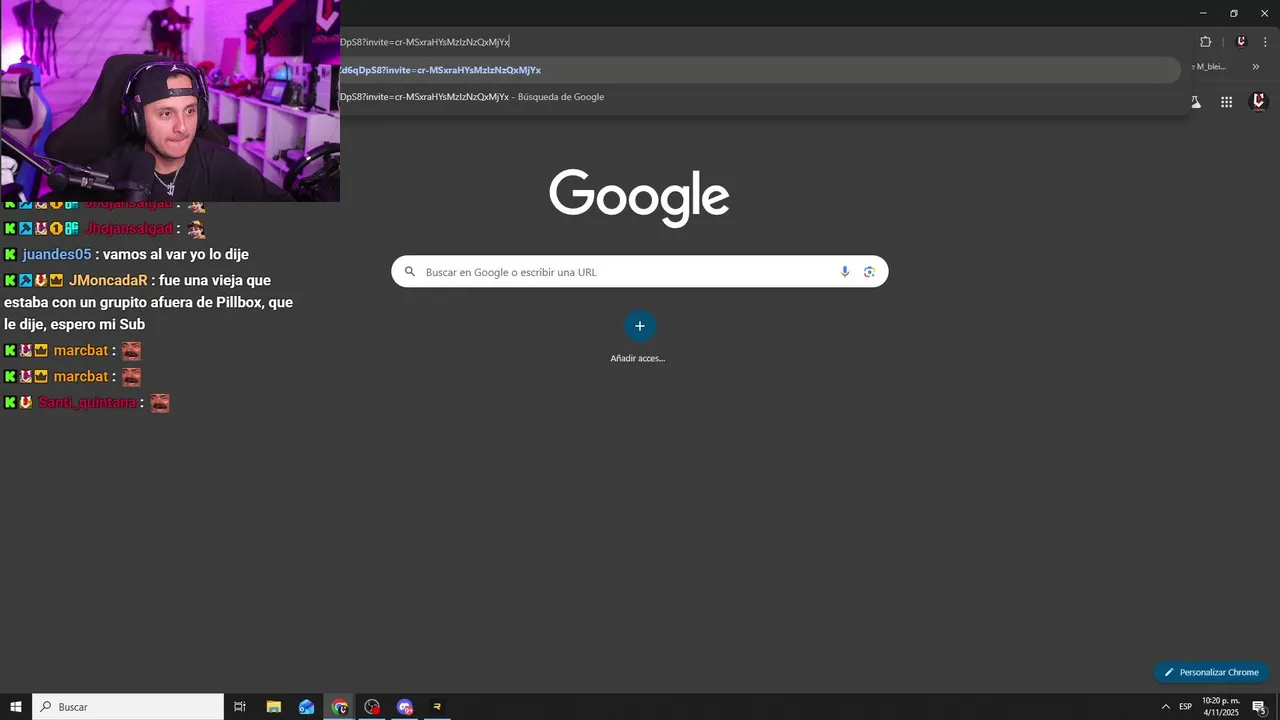1280x720 pixels.
Task: Open Outlook mail from the taskbar
Action: point(306,707)
